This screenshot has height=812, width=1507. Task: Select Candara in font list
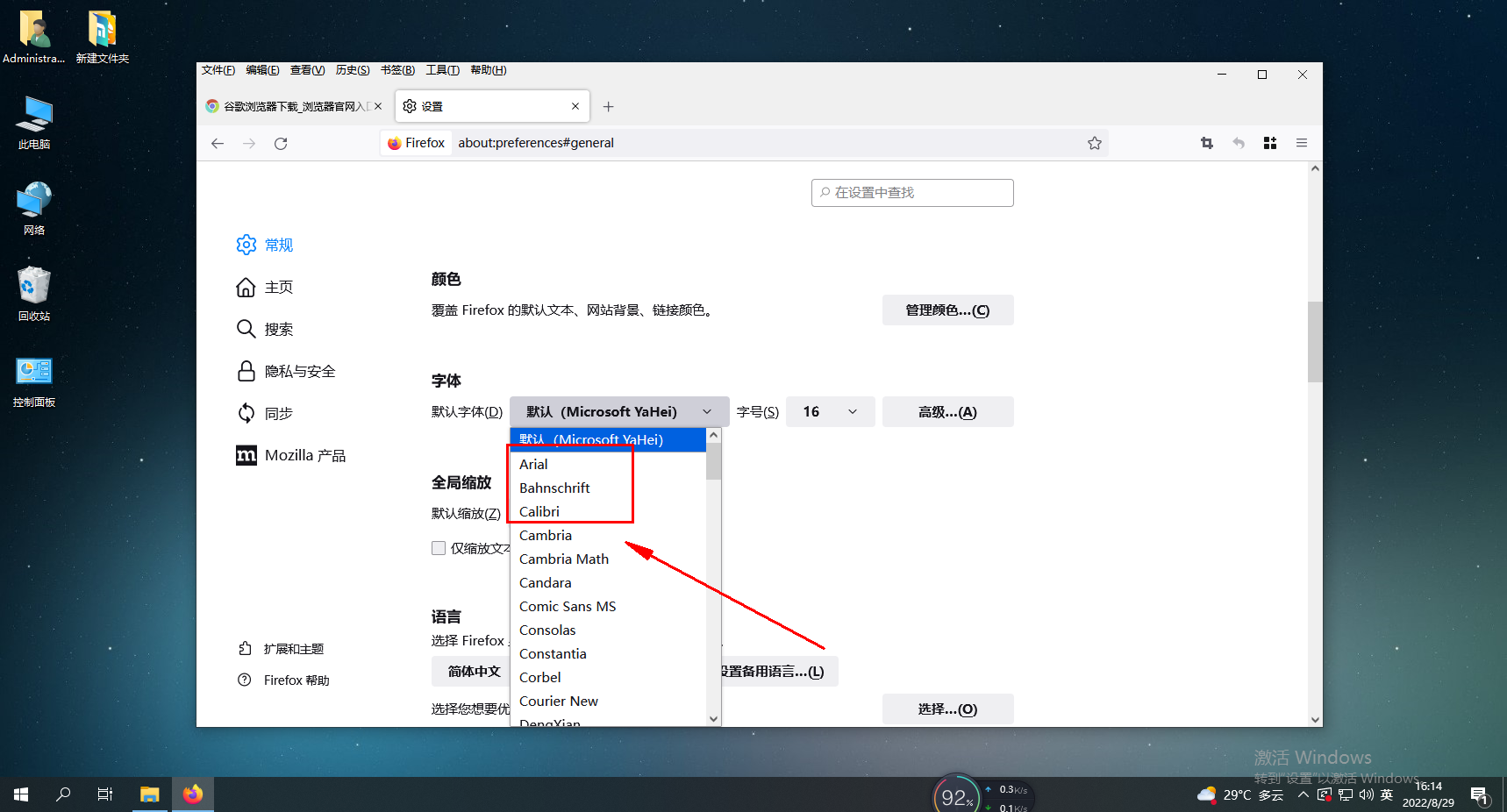click(x=608, y=582)
